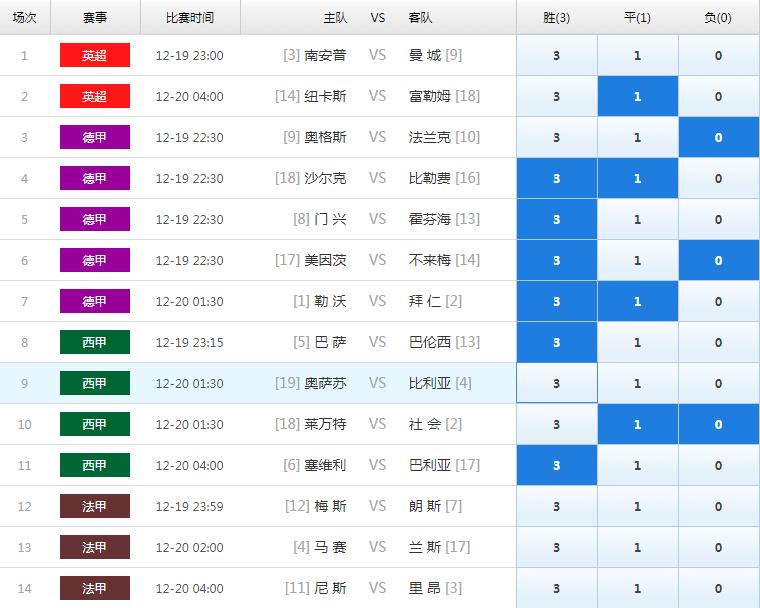Click the match time 12-19 23:15
Image resolution: width=760 pixels, height=608 pixels.
tap(190, 342)
